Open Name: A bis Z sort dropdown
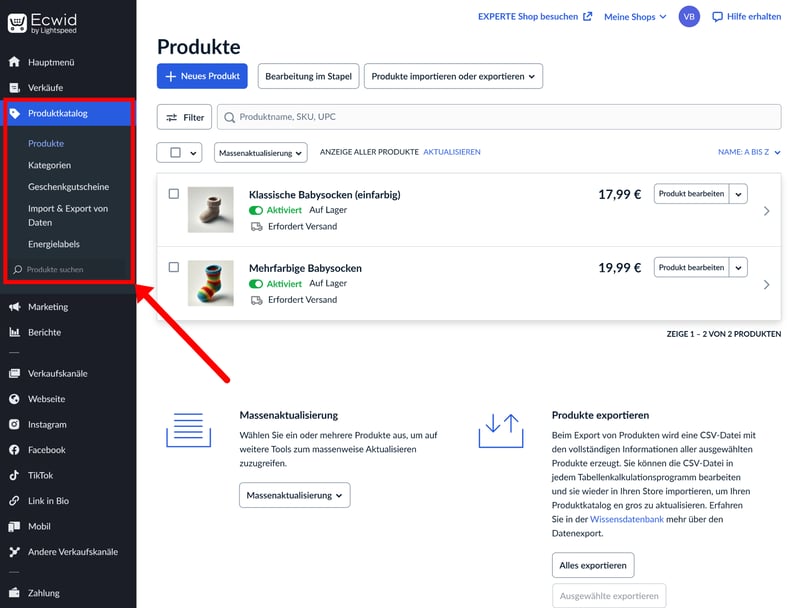This screenshot has height=608, width=800. coord(749,152)
